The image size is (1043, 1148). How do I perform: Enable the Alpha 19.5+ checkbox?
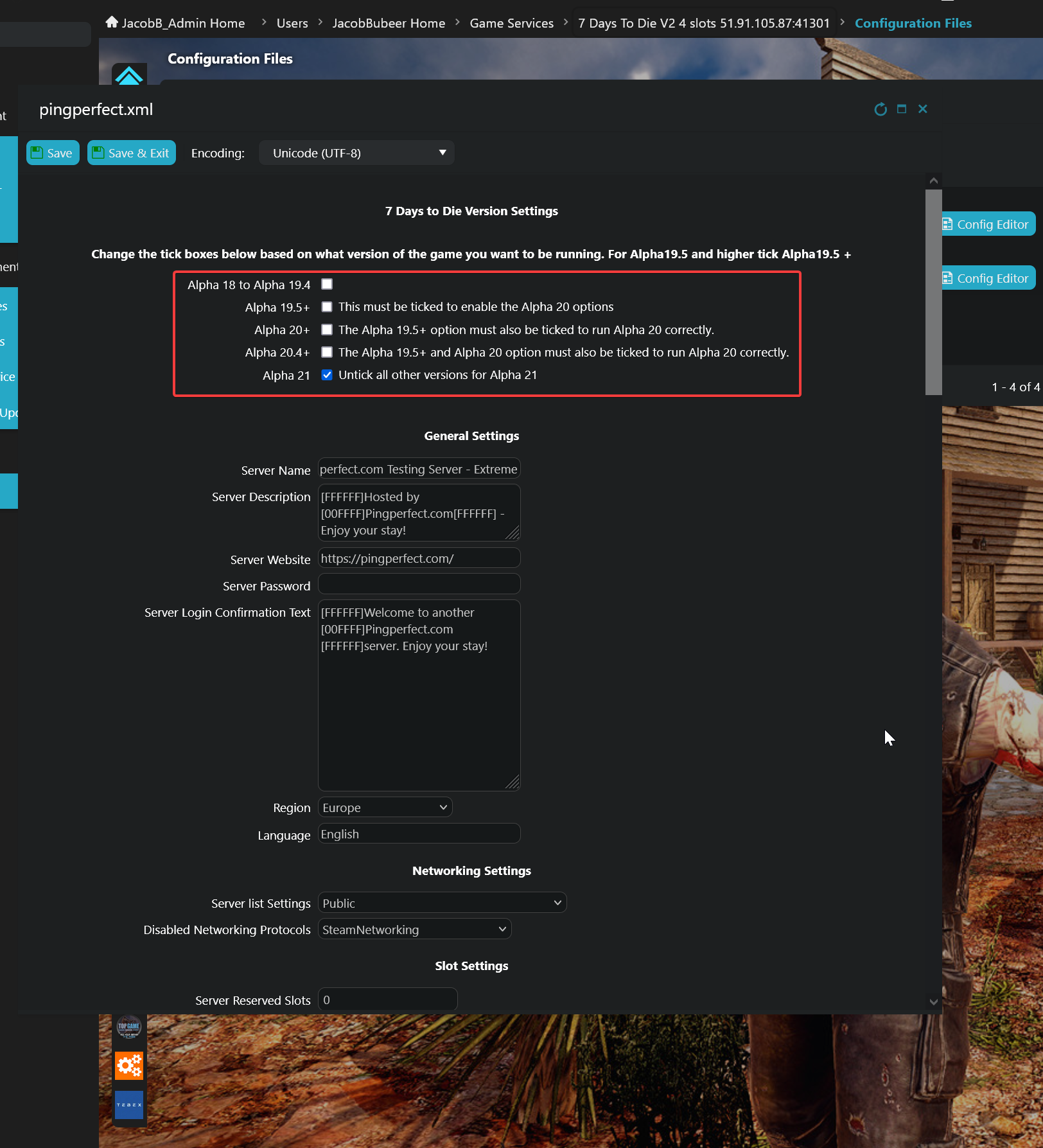[x=327, y=307]
